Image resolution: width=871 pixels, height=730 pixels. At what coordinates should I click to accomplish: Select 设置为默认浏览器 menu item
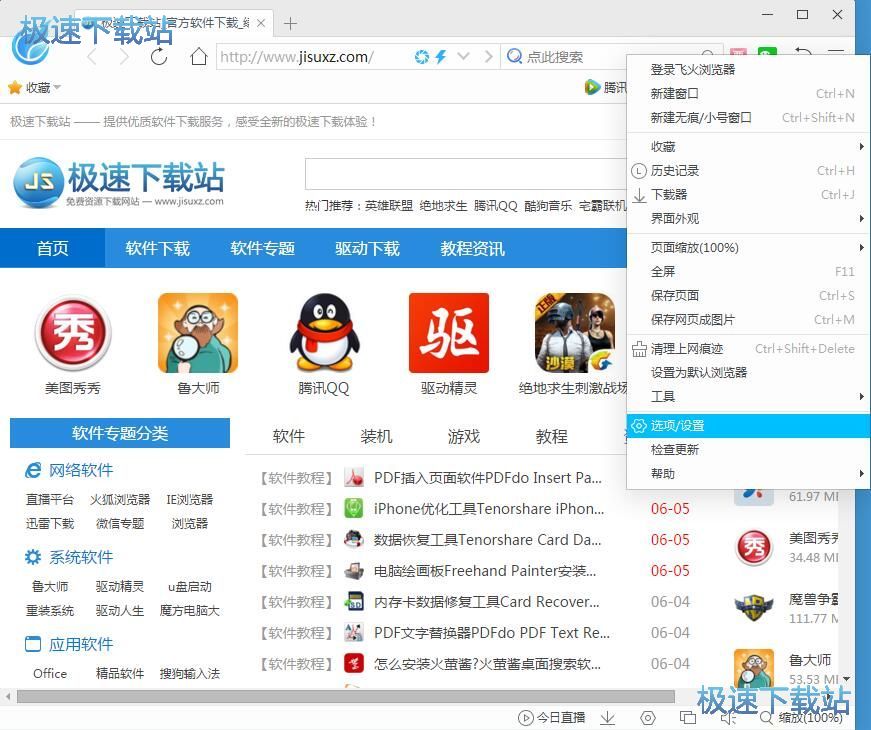point(748,373)
